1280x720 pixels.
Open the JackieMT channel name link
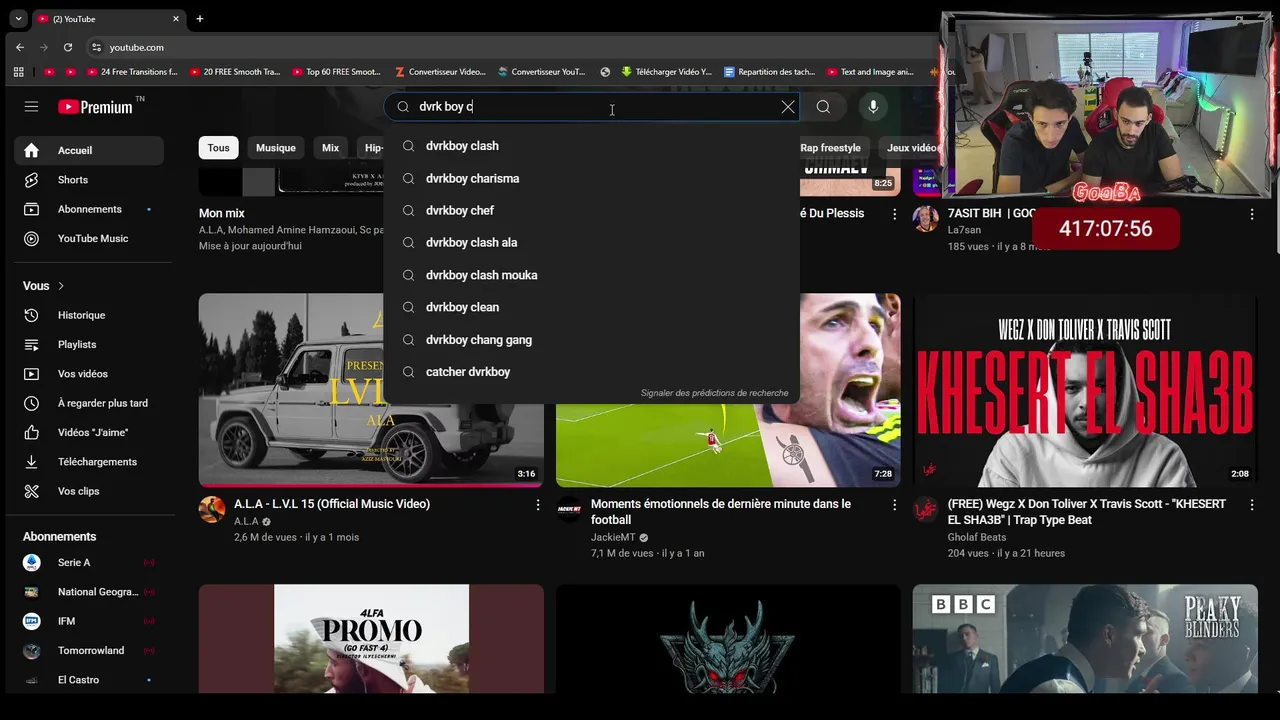pos(613,537)
